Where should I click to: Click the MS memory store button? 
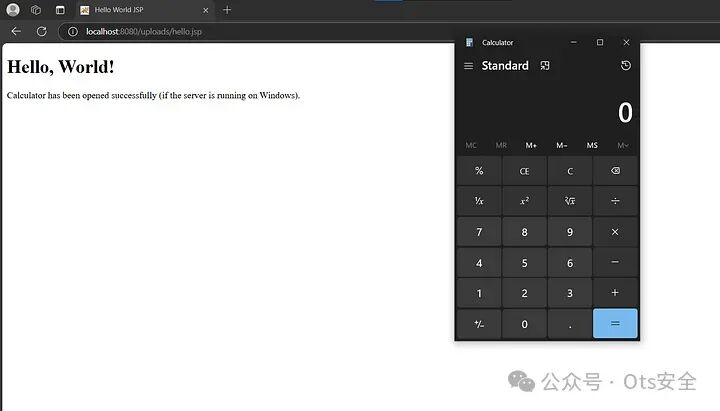(x=592, y=145)
